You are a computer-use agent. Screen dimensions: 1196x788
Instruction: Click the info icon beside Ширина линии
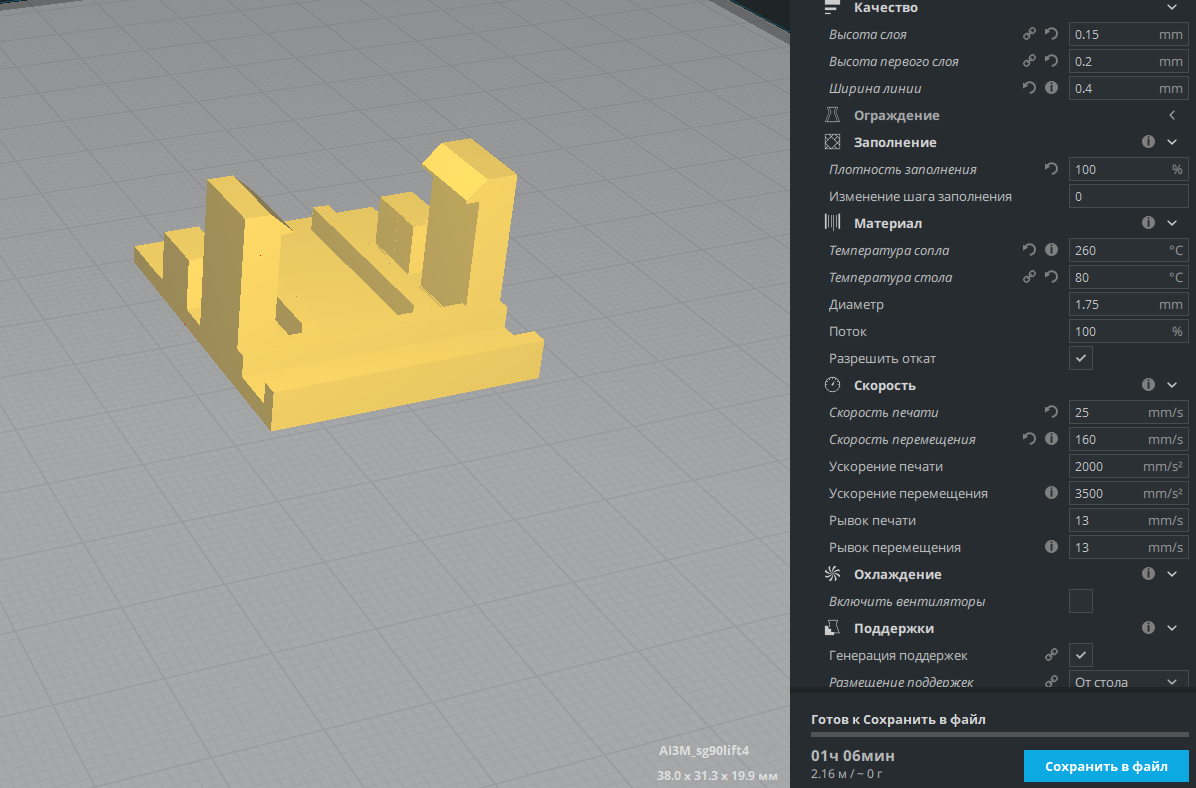[1051, 88]
